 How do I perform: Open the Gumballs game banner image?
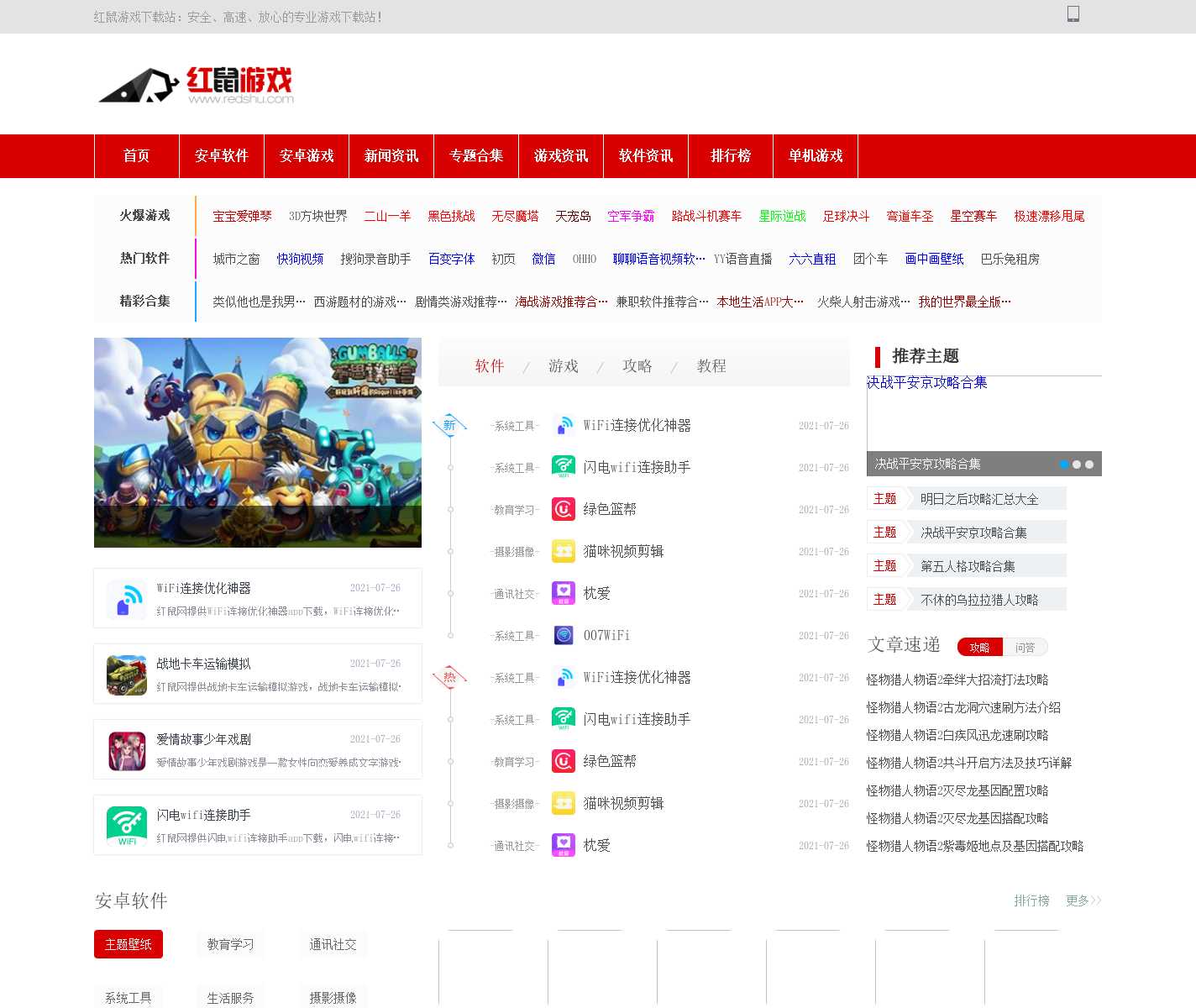click(258, 443)
